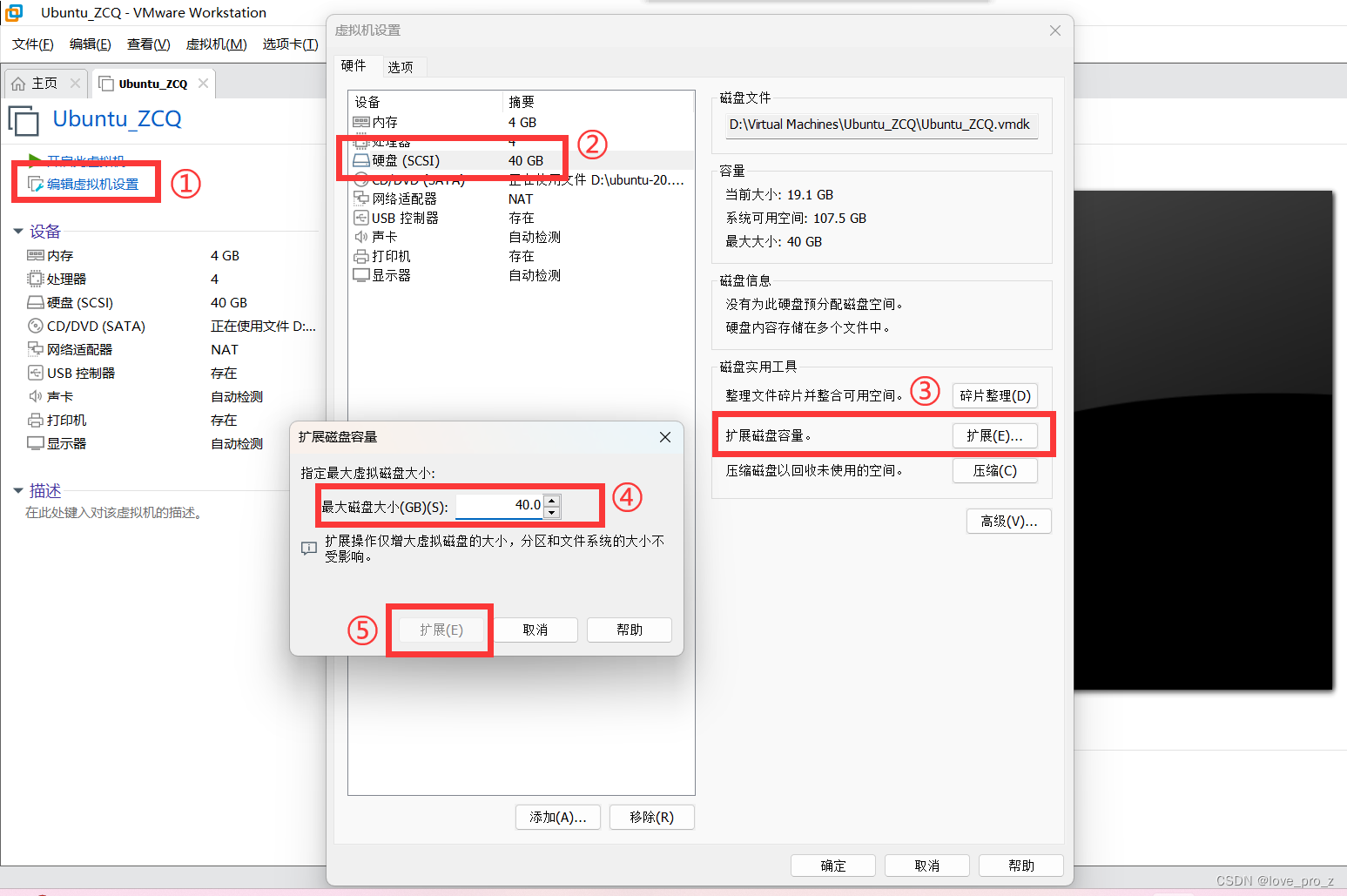Increment the maximum disk size spinner
The width and height of the screenshot is (1347, 896).
[551, 500]
